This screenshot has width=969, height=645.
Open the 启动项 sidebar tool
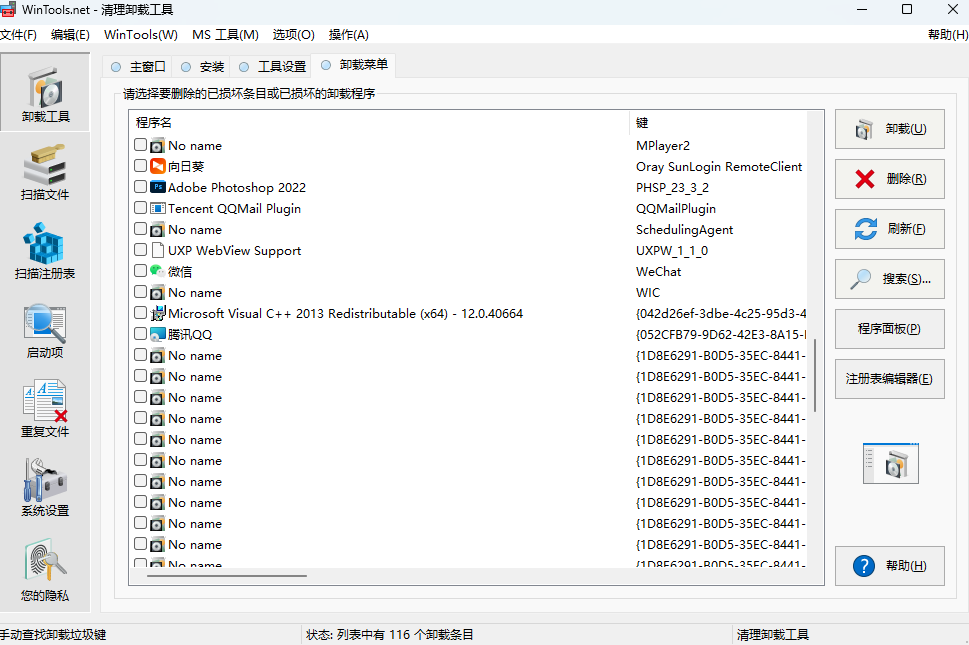click(x=45, y=330)
